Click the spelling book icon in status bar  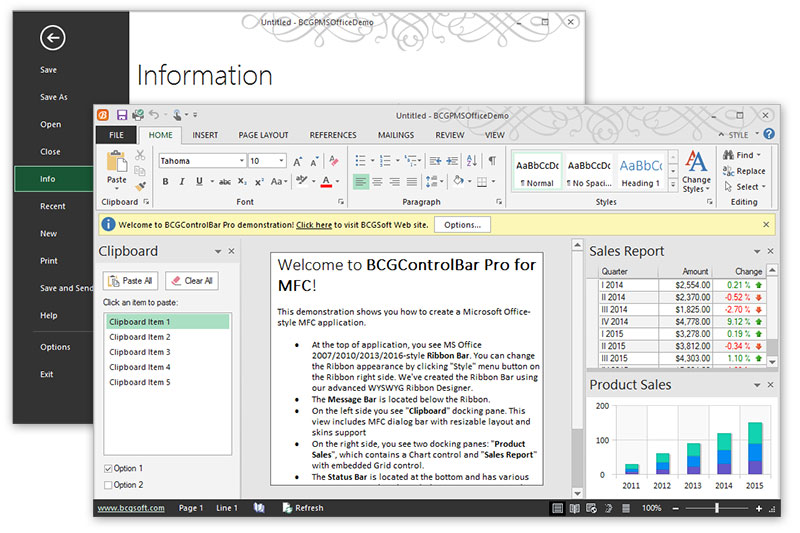(259, 508)
